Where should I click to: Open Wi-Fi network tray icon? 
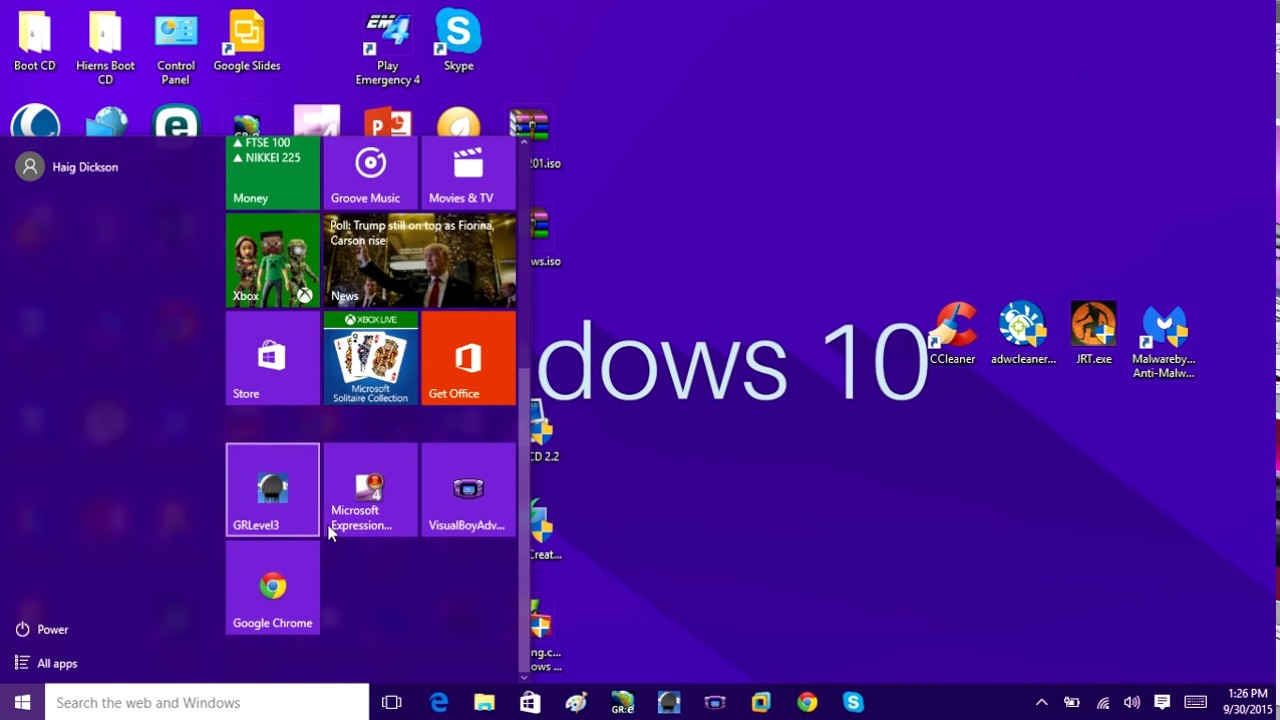pos(1103,702)
